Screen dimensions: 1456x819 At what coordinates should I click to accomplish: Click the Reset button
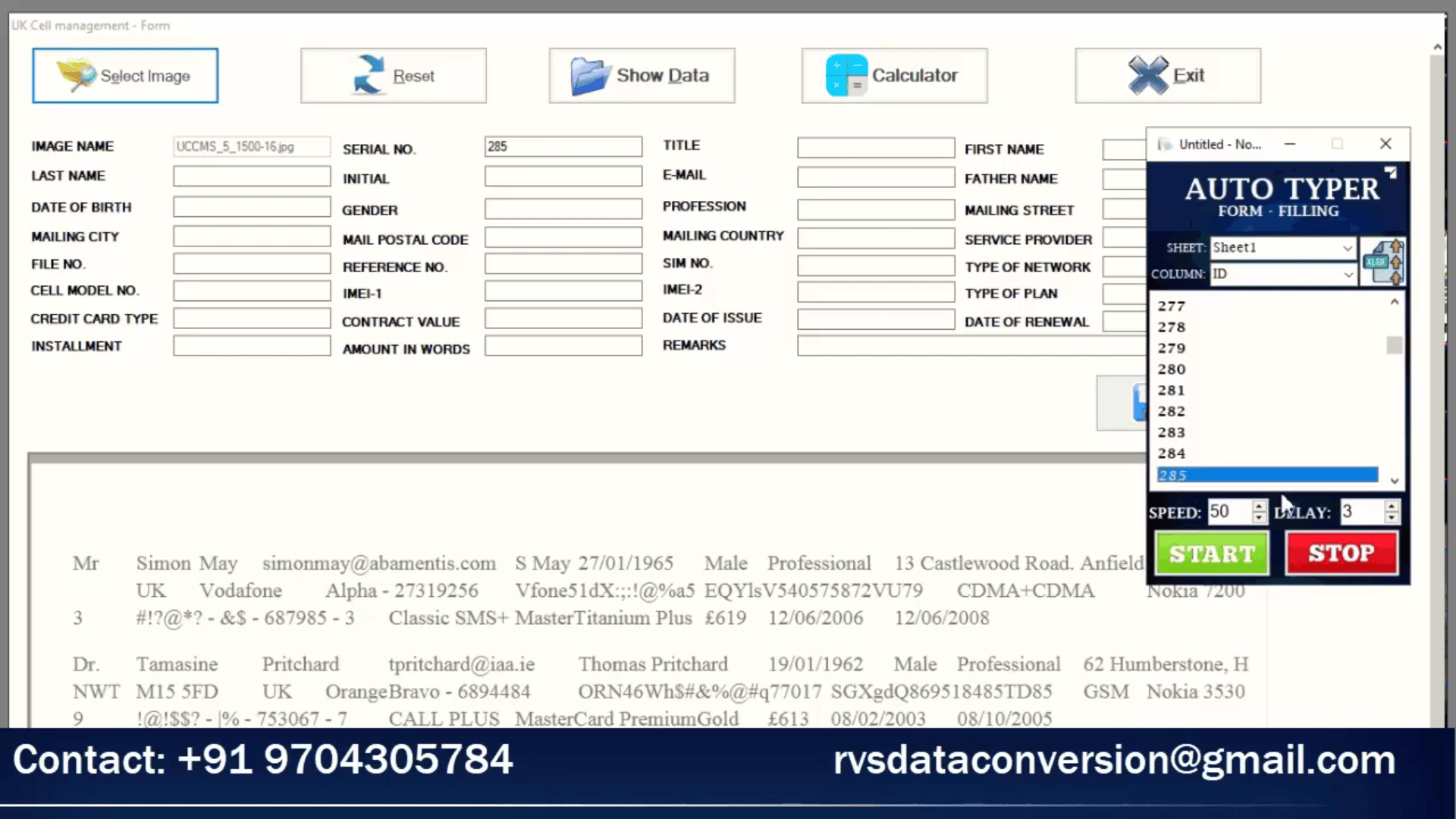point(393,76)
